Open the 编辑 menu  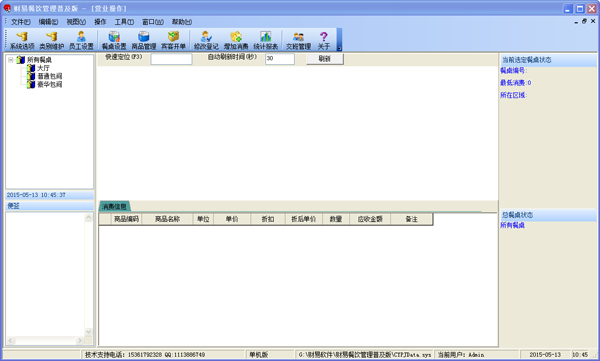pyautogui.click(x=48, y=22)
